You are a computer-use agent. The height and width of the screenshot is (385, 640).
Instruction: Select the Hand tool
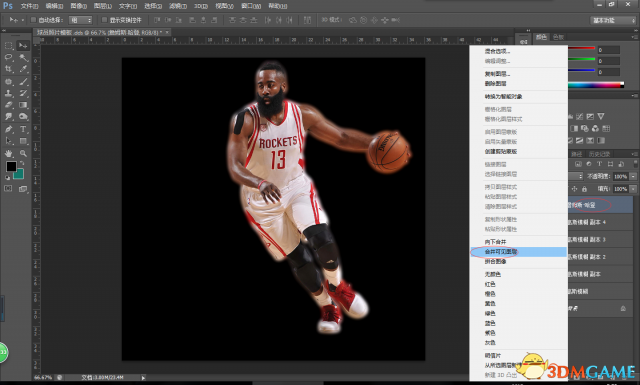(x=9, y=154)
